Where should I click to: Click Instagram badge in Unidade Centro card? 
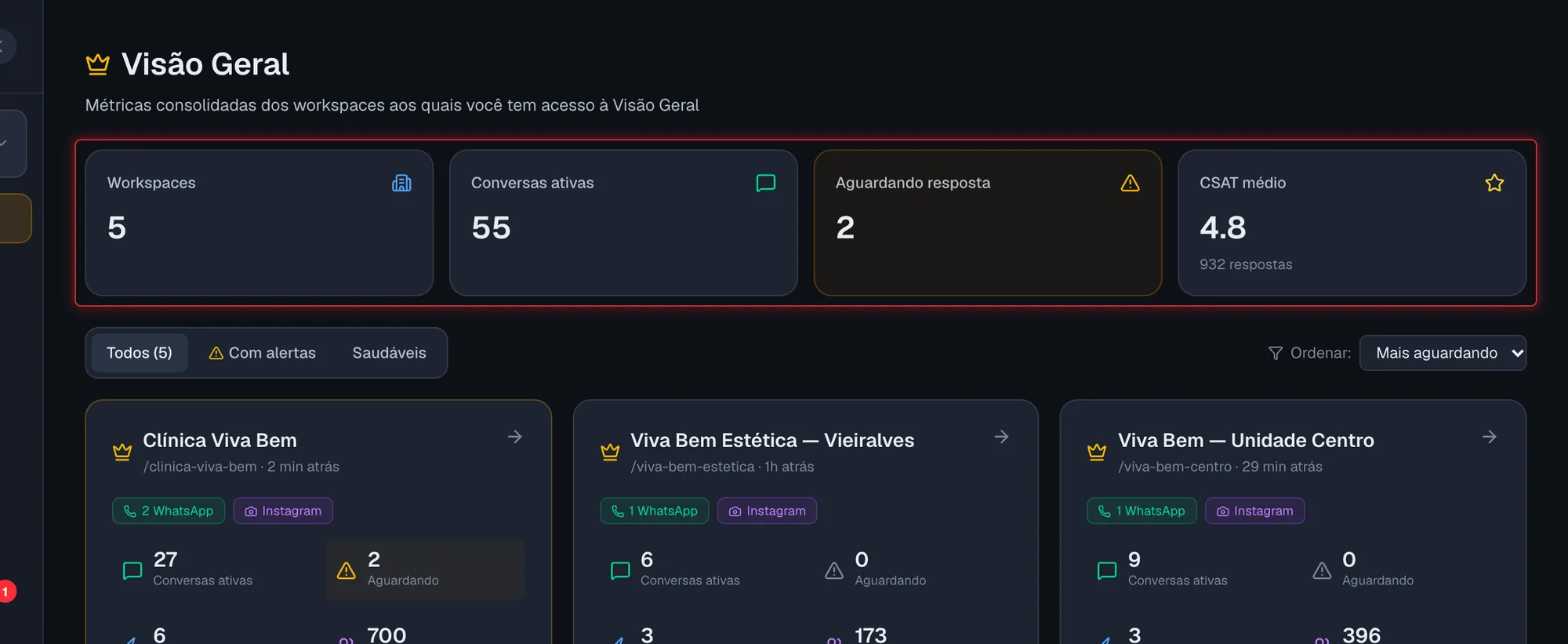click(x=1255, y=511)
